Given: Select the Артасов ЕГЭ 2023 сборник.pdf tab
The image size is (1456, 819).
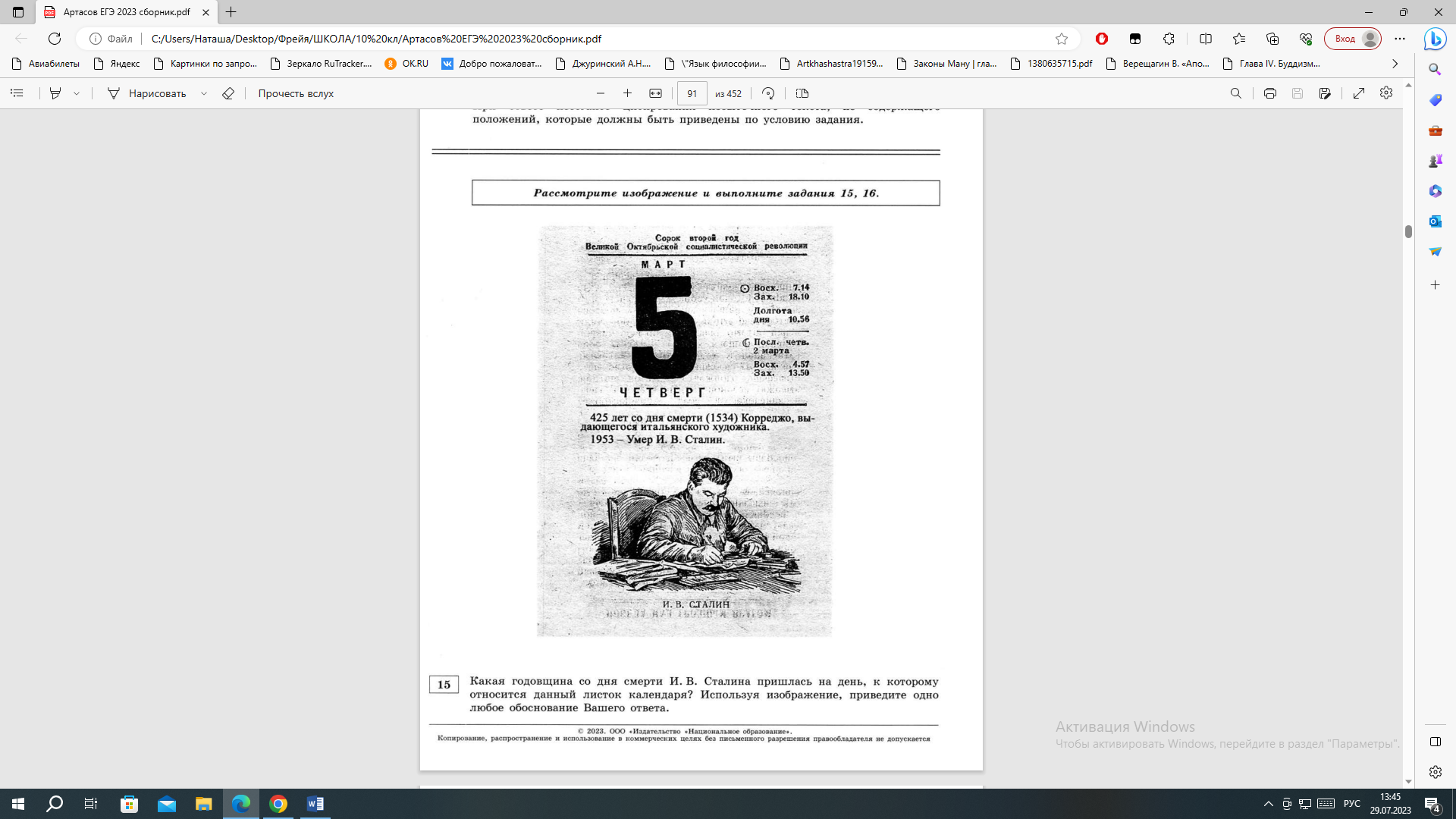Looking at the screenshot, I should point(126,12).
